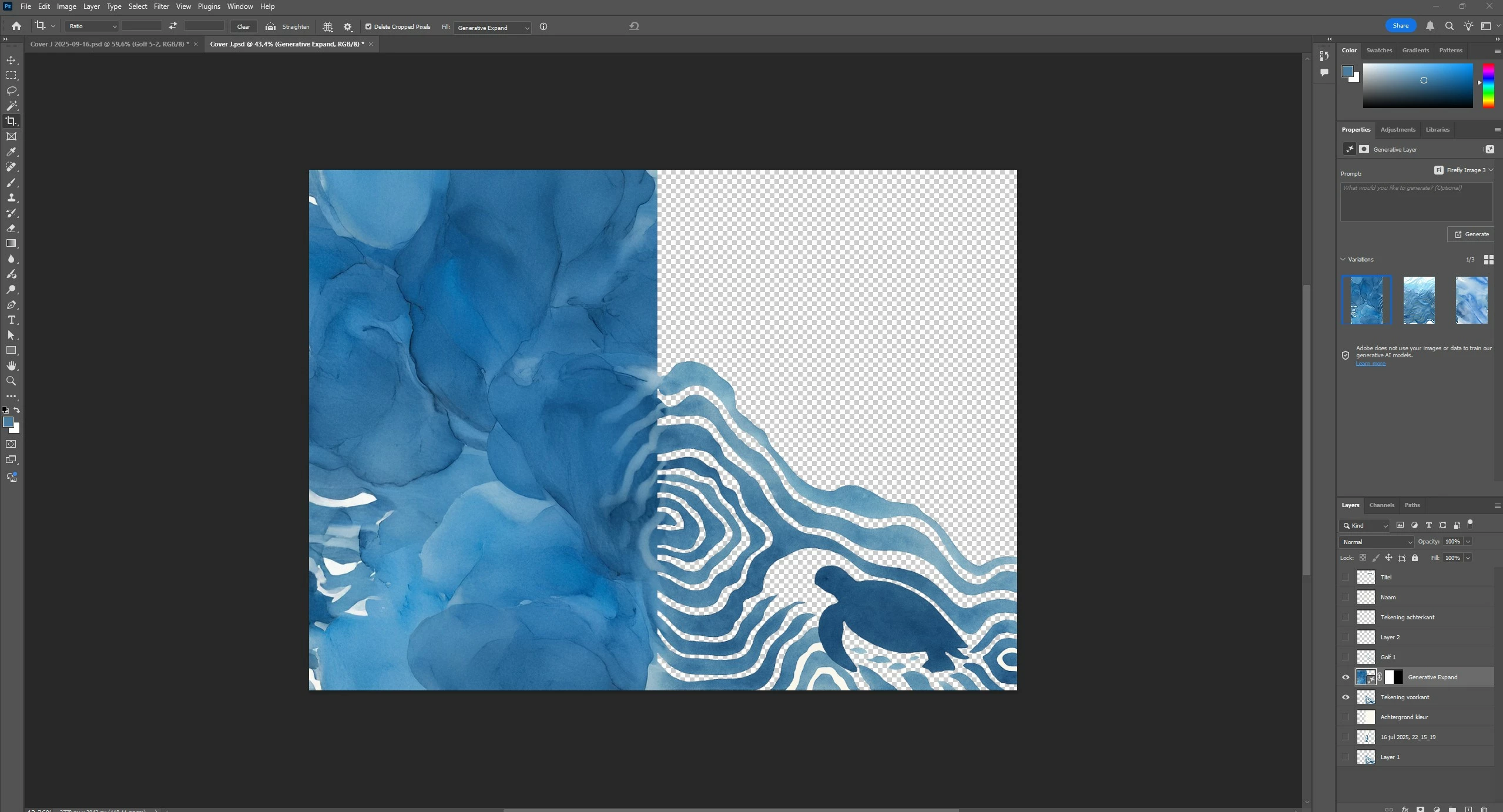Hide the Generative Expand layer
Screen dimensions: 1503x812
tap(1346, 677)
